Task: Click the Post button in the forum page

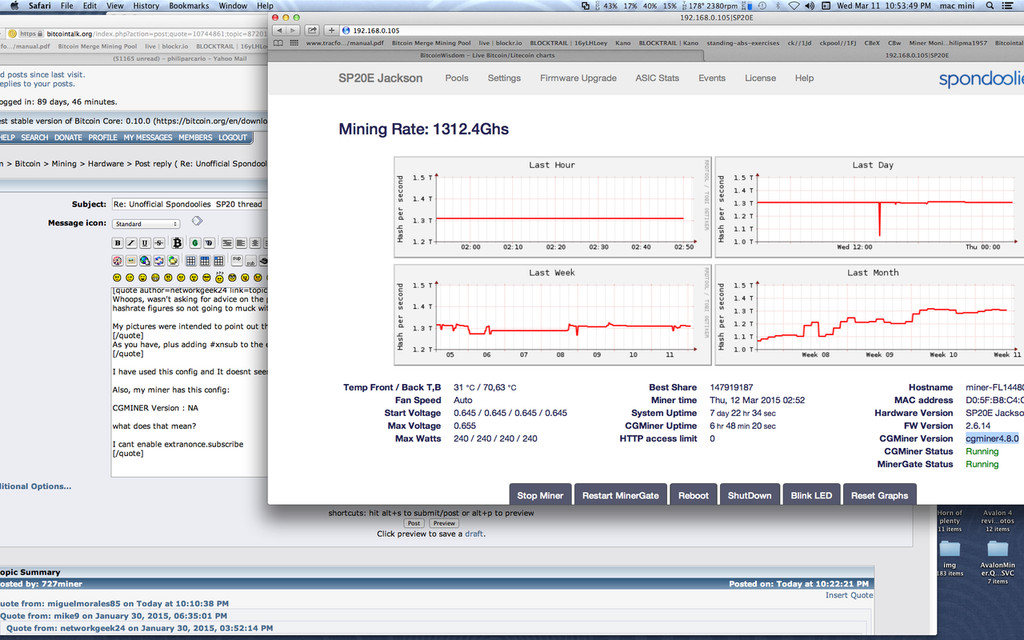Action: click(x=413, y=523)
